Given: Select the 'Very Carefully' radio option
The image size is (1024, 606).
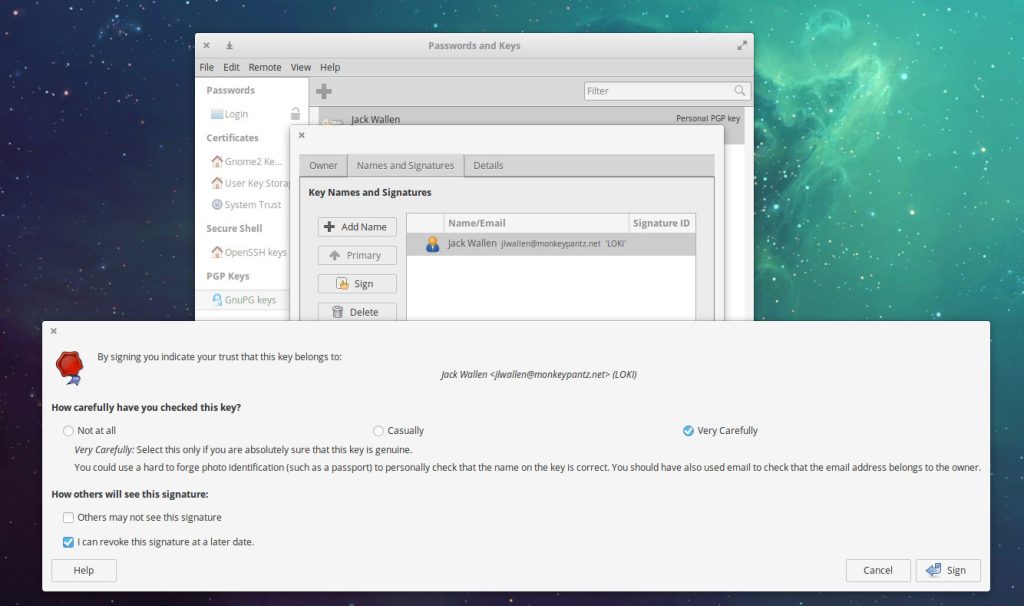Looking at the screenshot, I should pos(688,431).
